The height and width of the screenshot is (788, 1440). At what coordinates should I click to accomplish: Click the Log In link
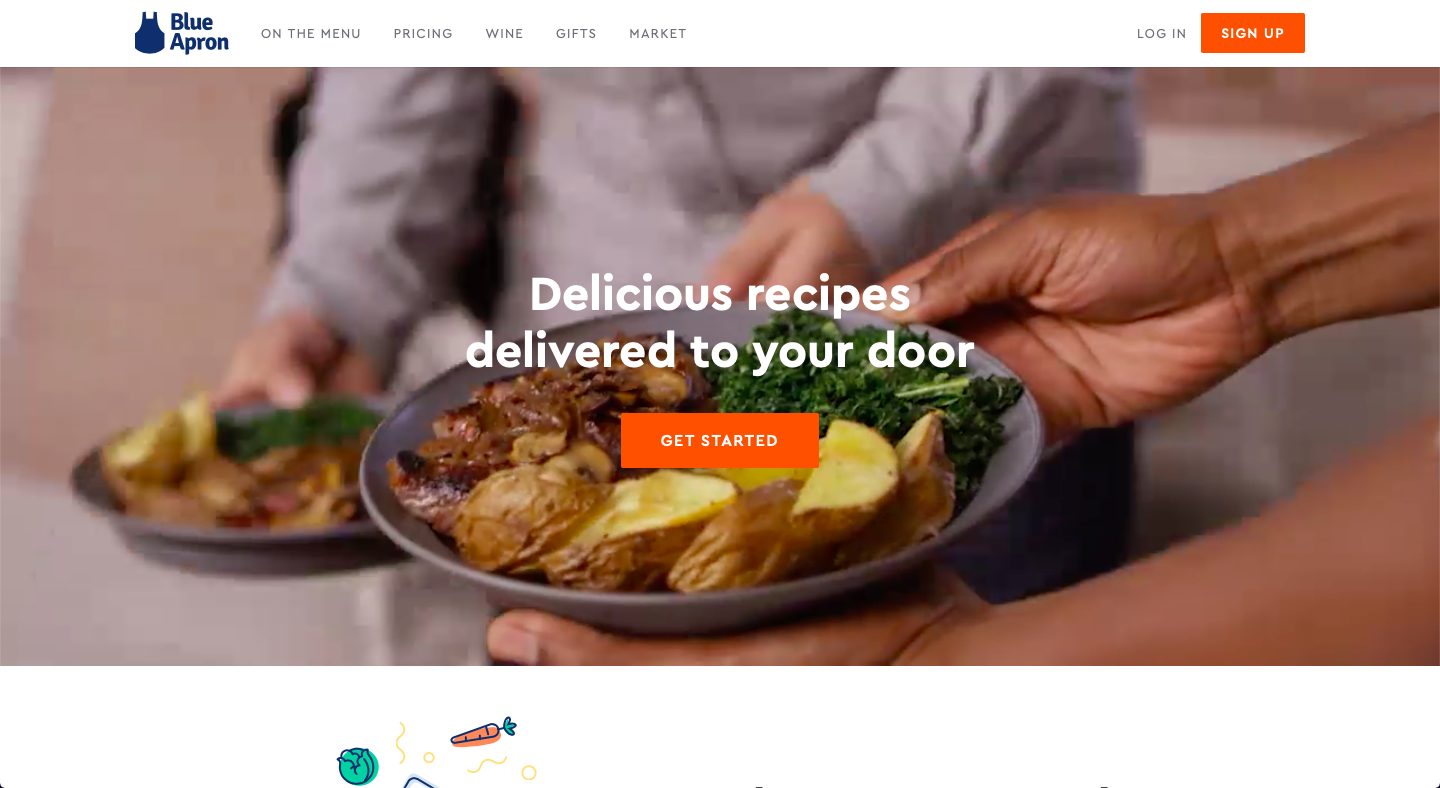click(1161, 34)
